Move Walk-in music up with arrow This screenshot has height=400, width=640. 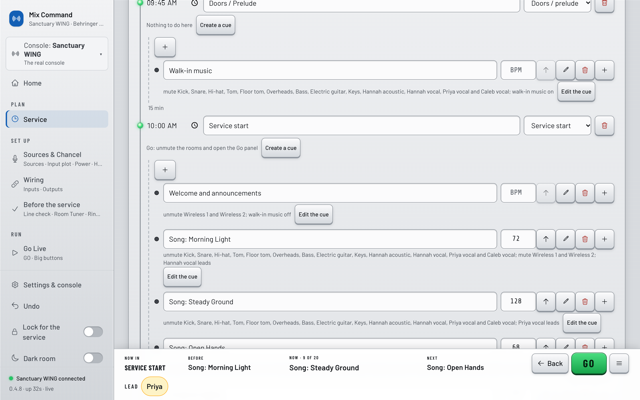click(x=546, y=70)
